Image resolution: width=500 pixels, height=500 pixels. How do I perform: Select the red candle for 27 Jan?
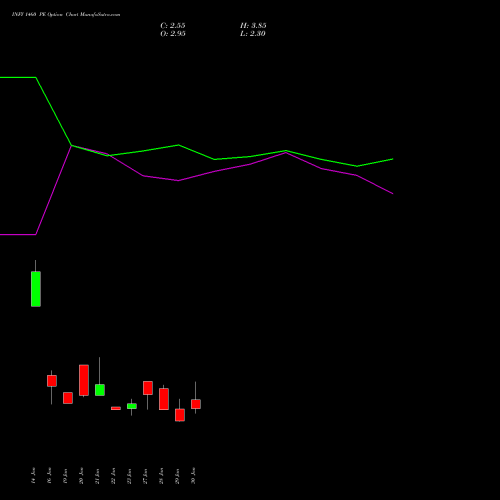[x=148, y=388]
